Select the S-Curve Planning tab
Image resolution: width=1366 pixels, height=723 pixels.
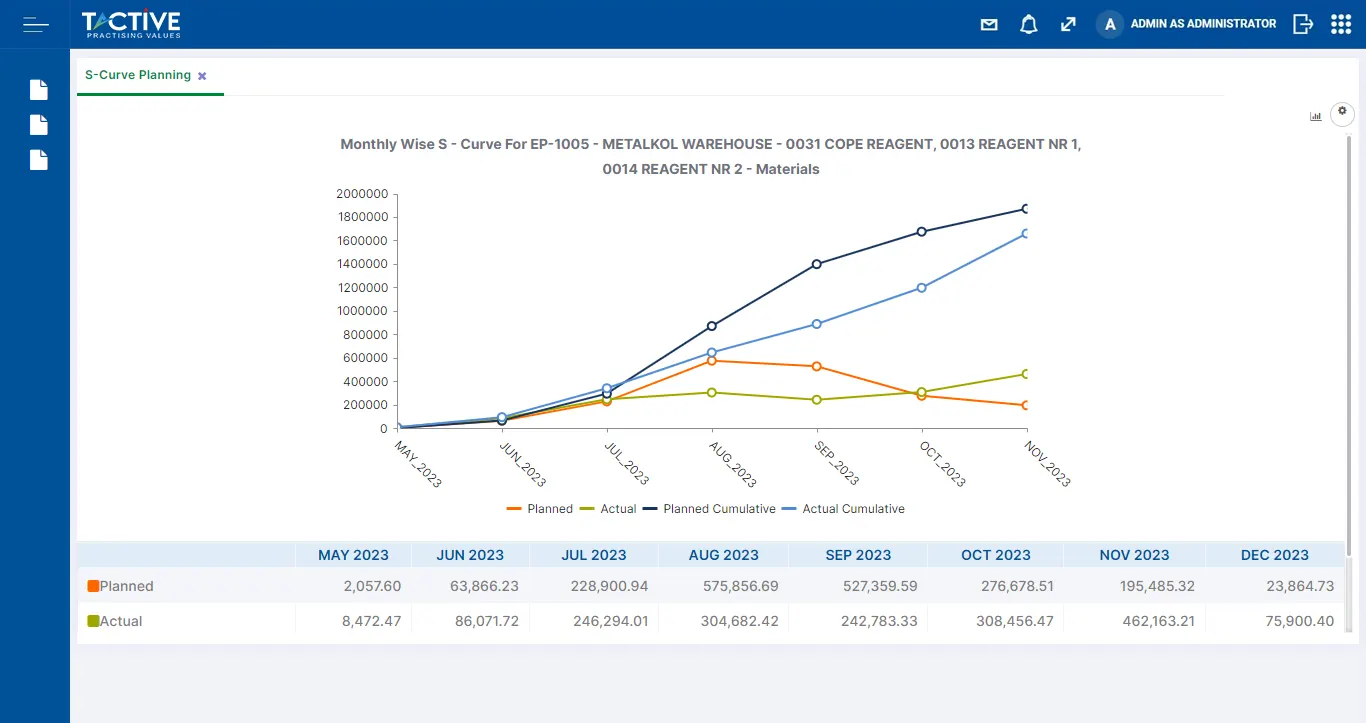pos(138,76)
